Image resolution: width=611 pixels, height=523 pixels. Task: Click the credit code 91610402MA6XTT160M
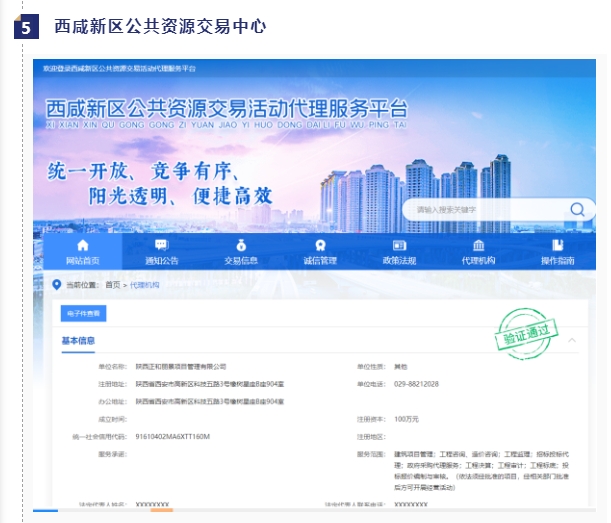(173, 436)
